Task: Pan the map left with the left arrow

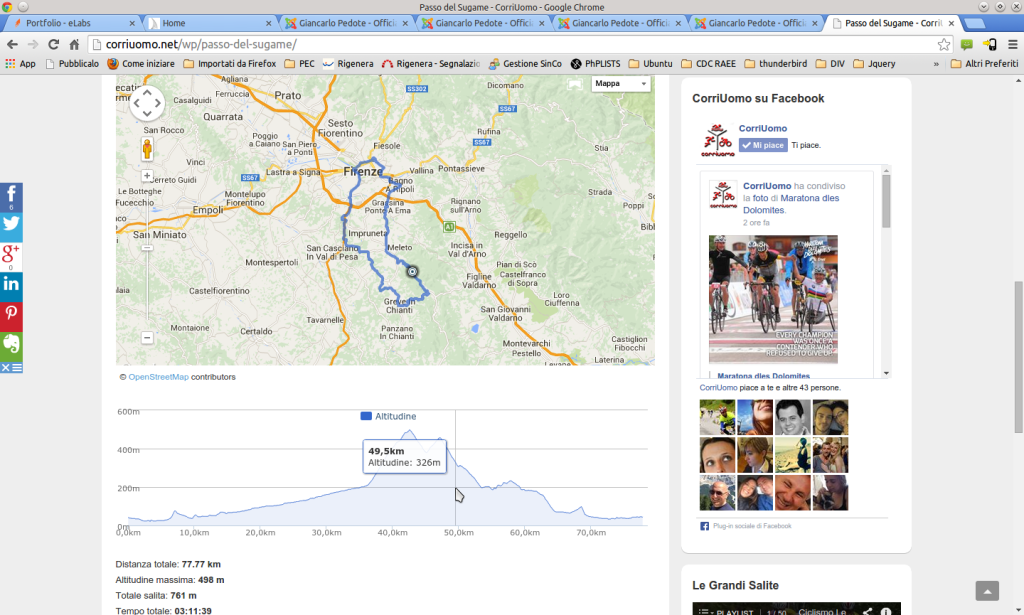Action: click(136, 103)
